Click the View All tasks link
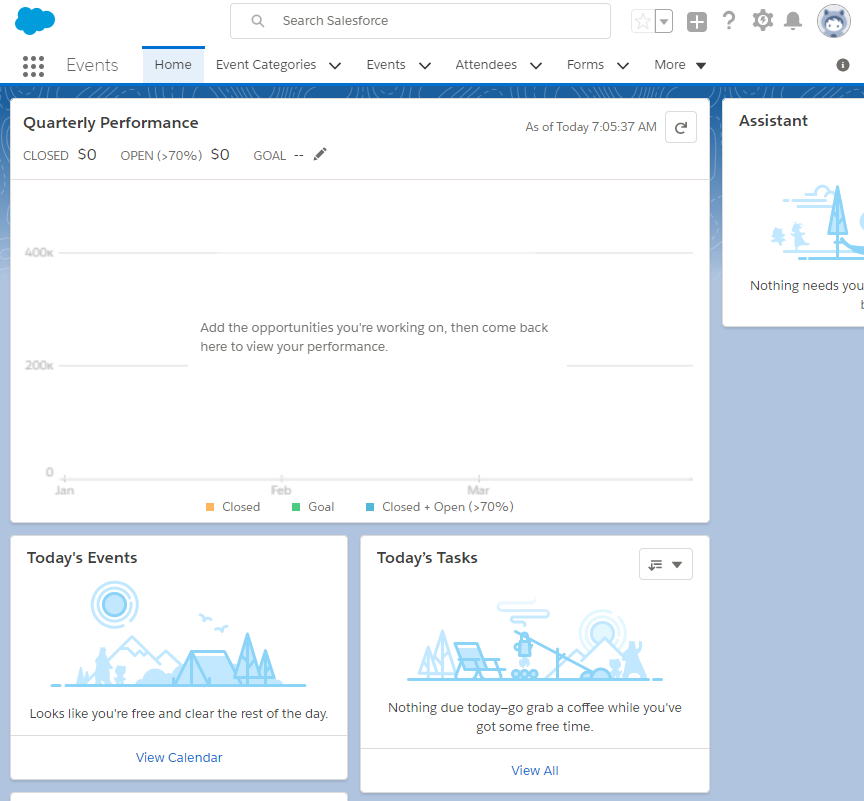The height and width of the screenshot is (801, 864). click(x=534, y=771)
